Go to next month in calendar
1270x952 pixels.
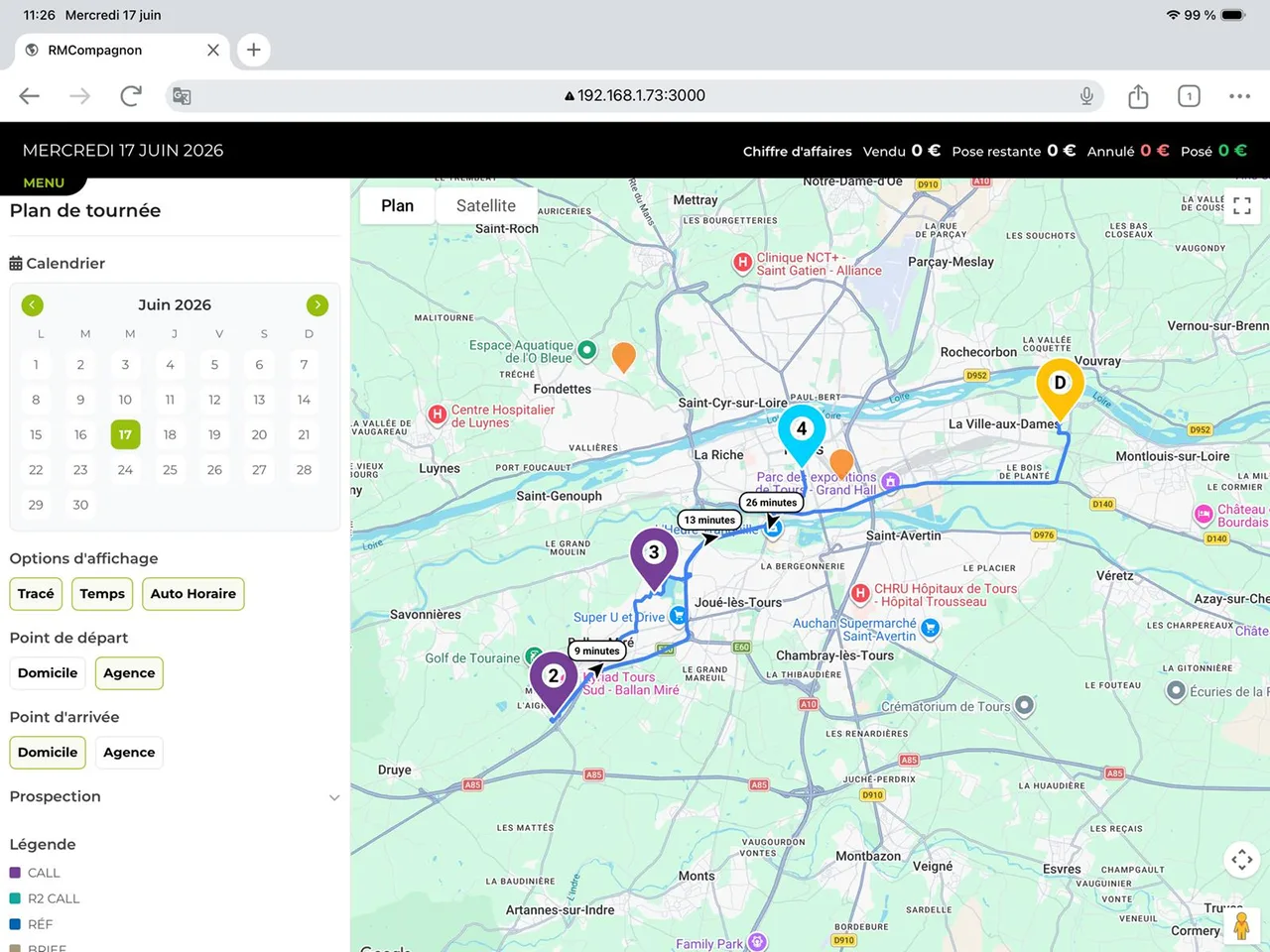(317, 304)
